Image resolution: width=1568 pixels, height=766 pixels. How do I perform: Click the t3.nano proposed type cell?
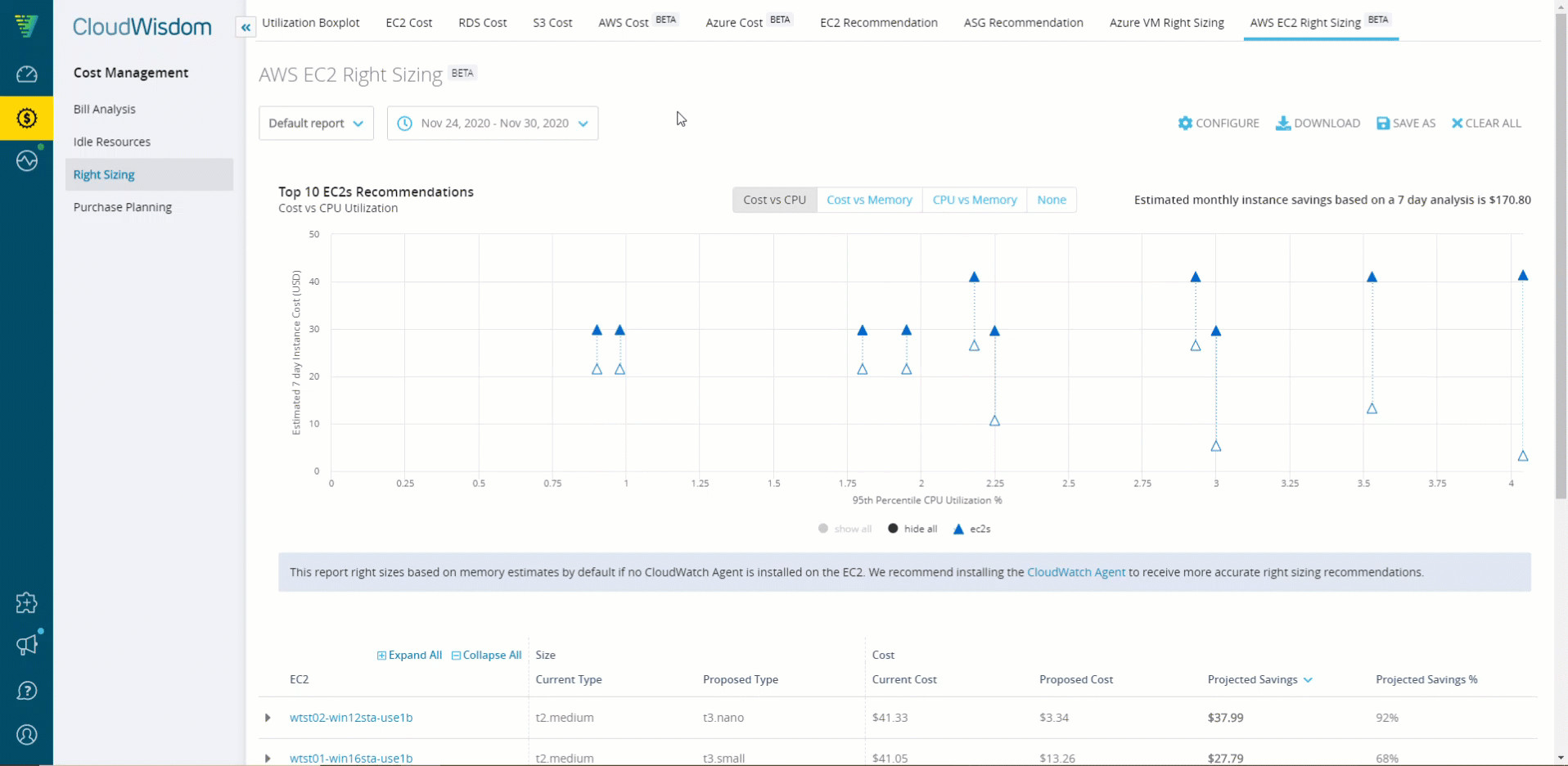pyautogui.click(x=723, y=718)
